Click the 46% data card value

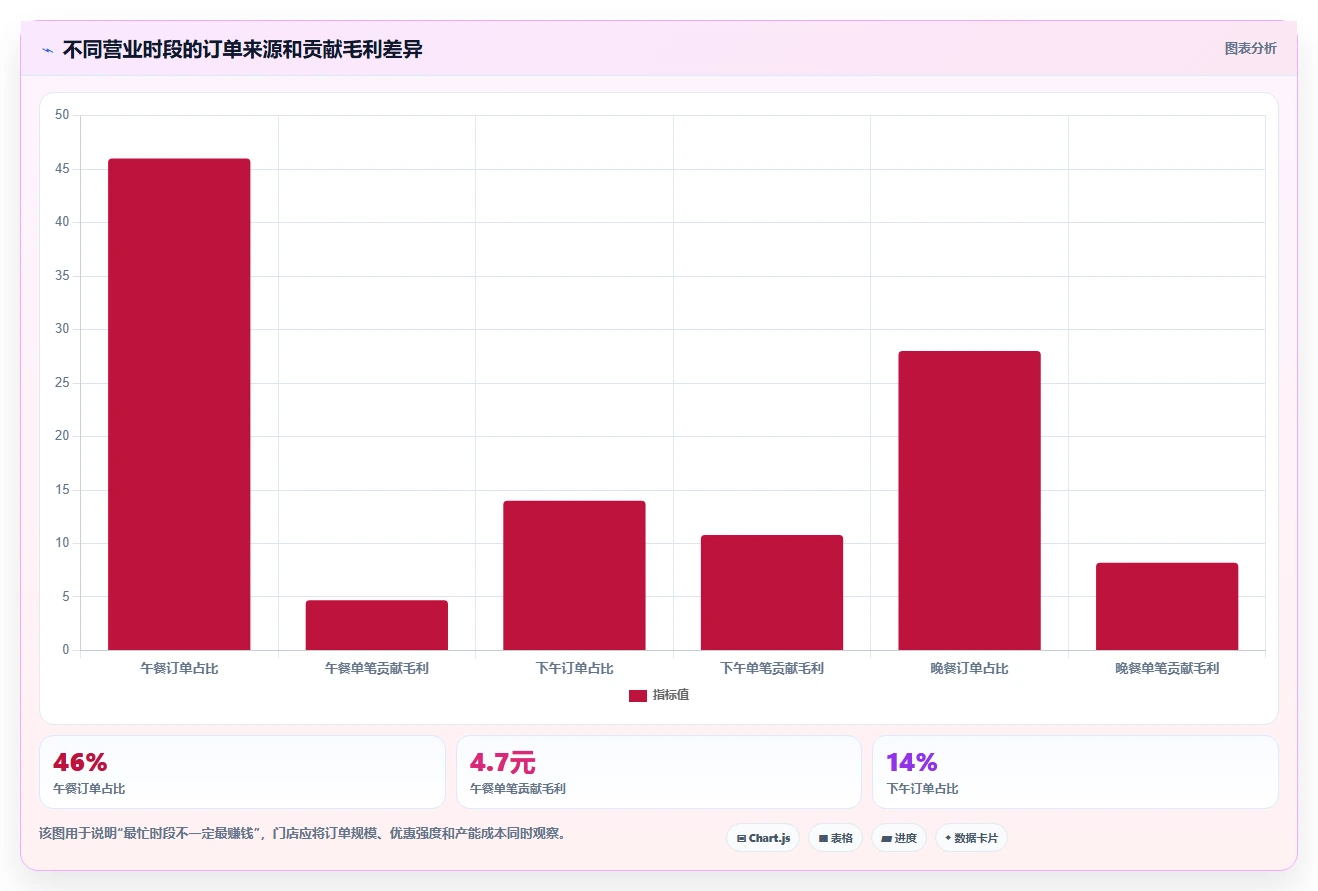(80, 762)
